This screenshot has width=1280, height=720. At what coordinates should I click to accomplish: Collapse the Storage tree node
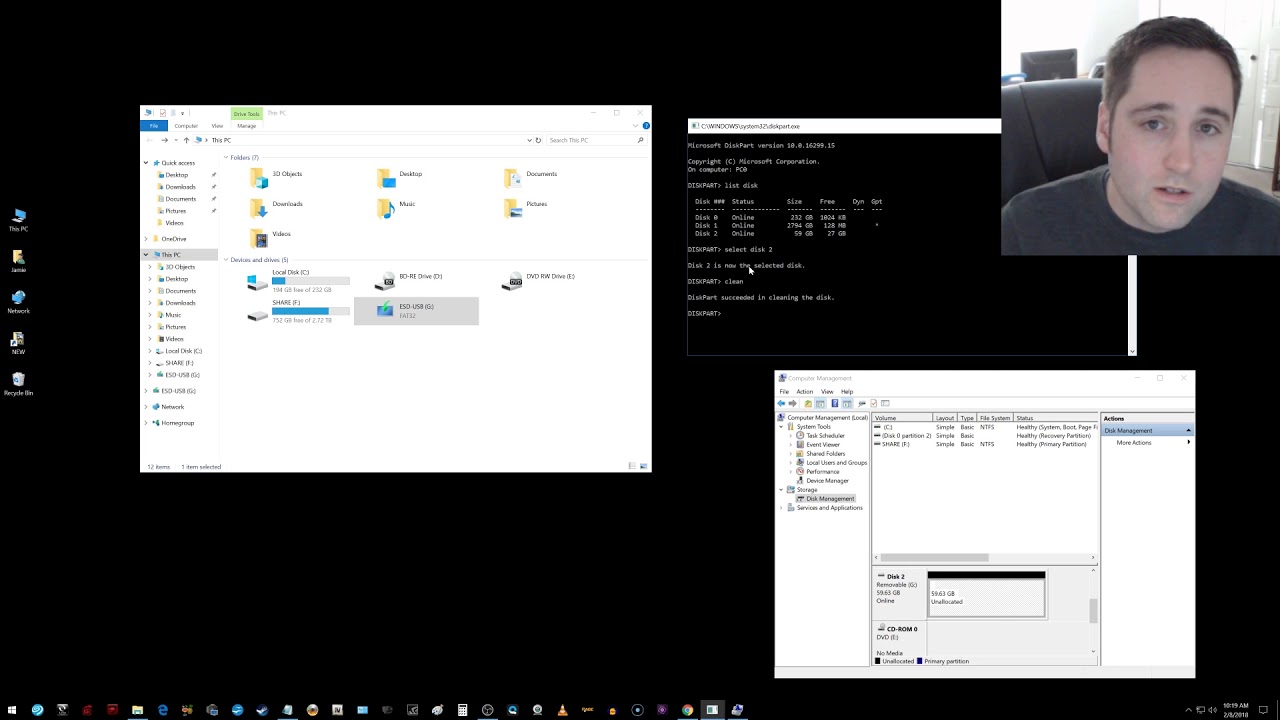pyautogui.click(x=781, y=490)
